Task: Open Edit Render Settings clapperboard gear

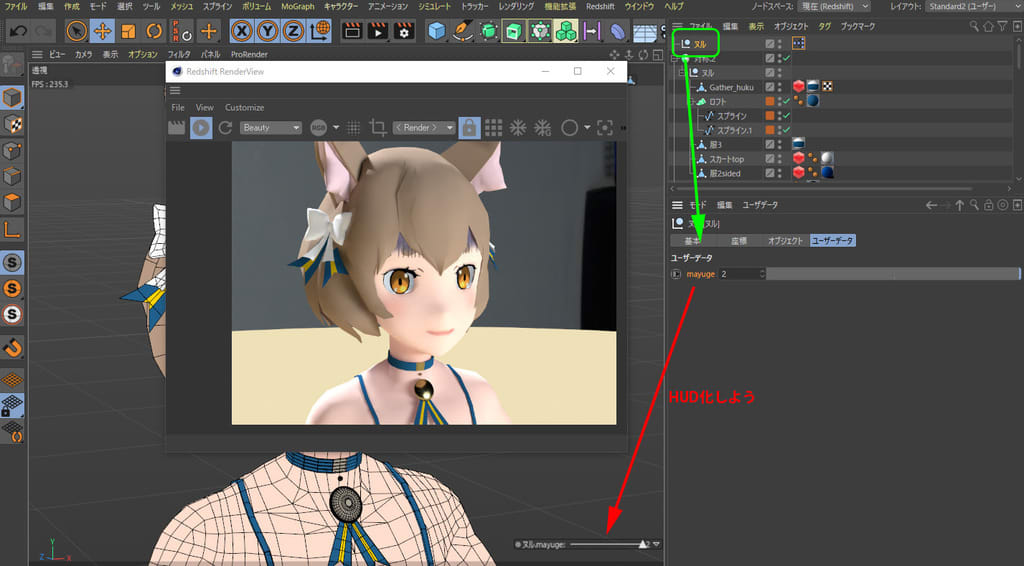Action: pos(404,31)
